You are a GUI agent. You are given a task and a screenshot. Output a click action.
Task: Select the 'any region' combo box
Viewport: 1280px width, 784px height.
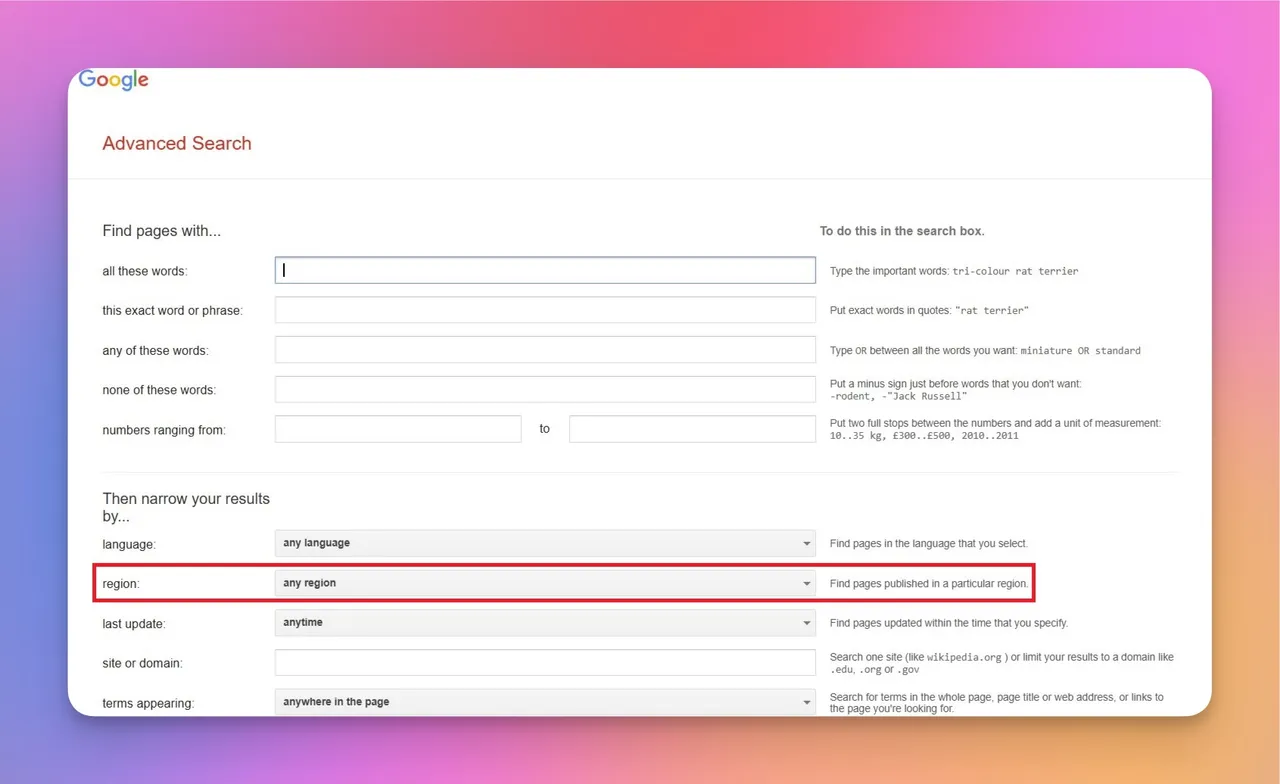click(x=545, y=583)
